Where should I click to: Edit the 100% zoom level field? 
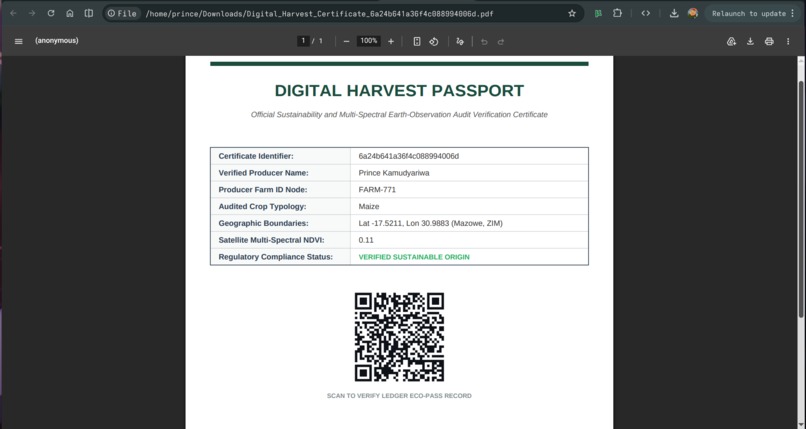tap(369, 41)
